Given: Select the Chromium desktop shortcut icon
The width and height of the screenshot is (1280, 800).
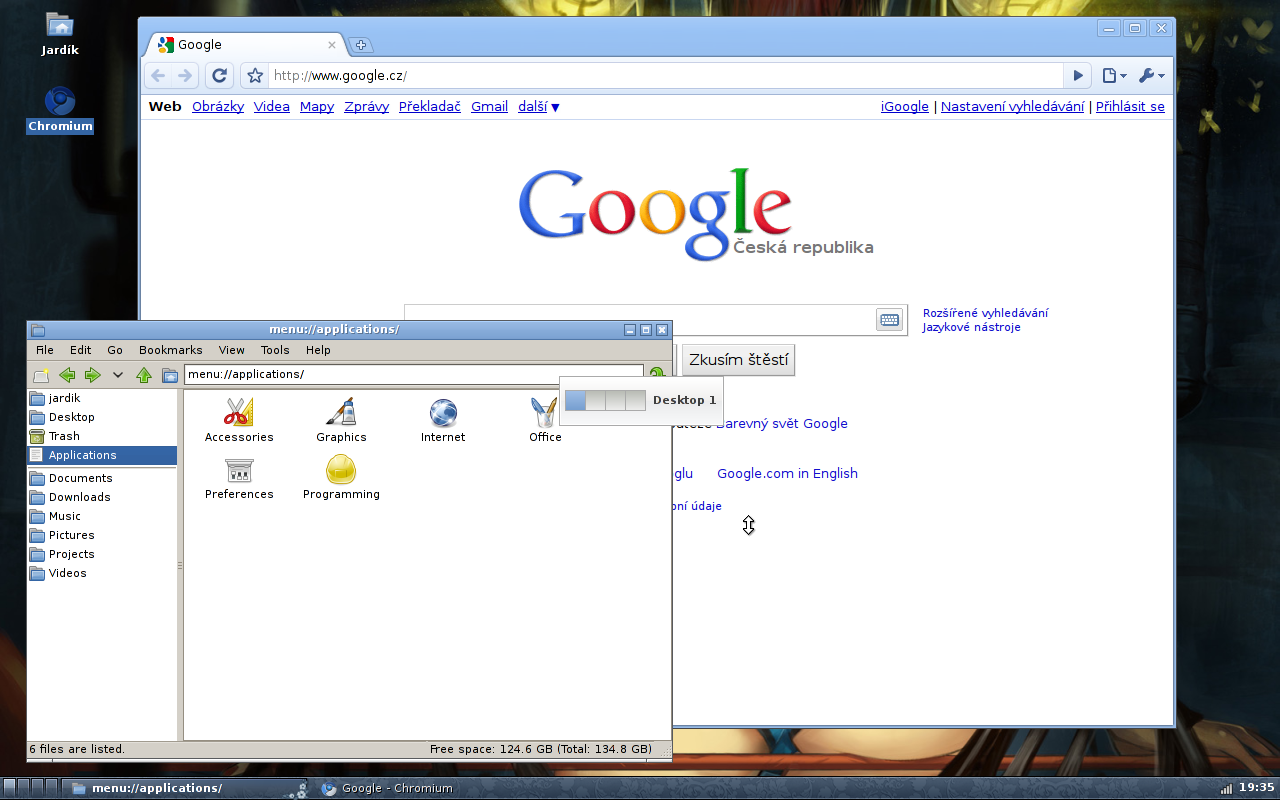Looking at the screenshot, I should [60, 110].
